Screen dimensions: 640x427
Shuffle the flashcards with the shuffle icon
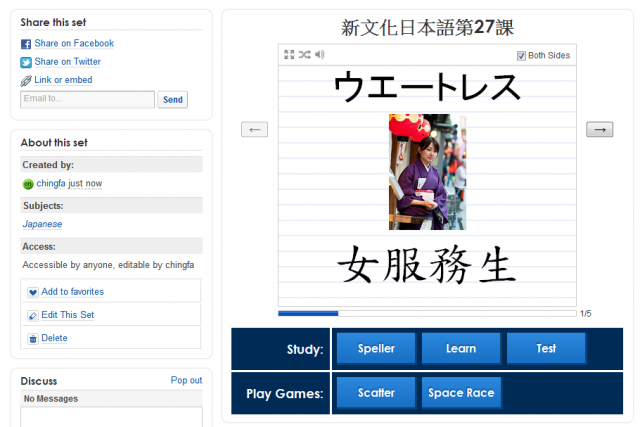point(304,54)
